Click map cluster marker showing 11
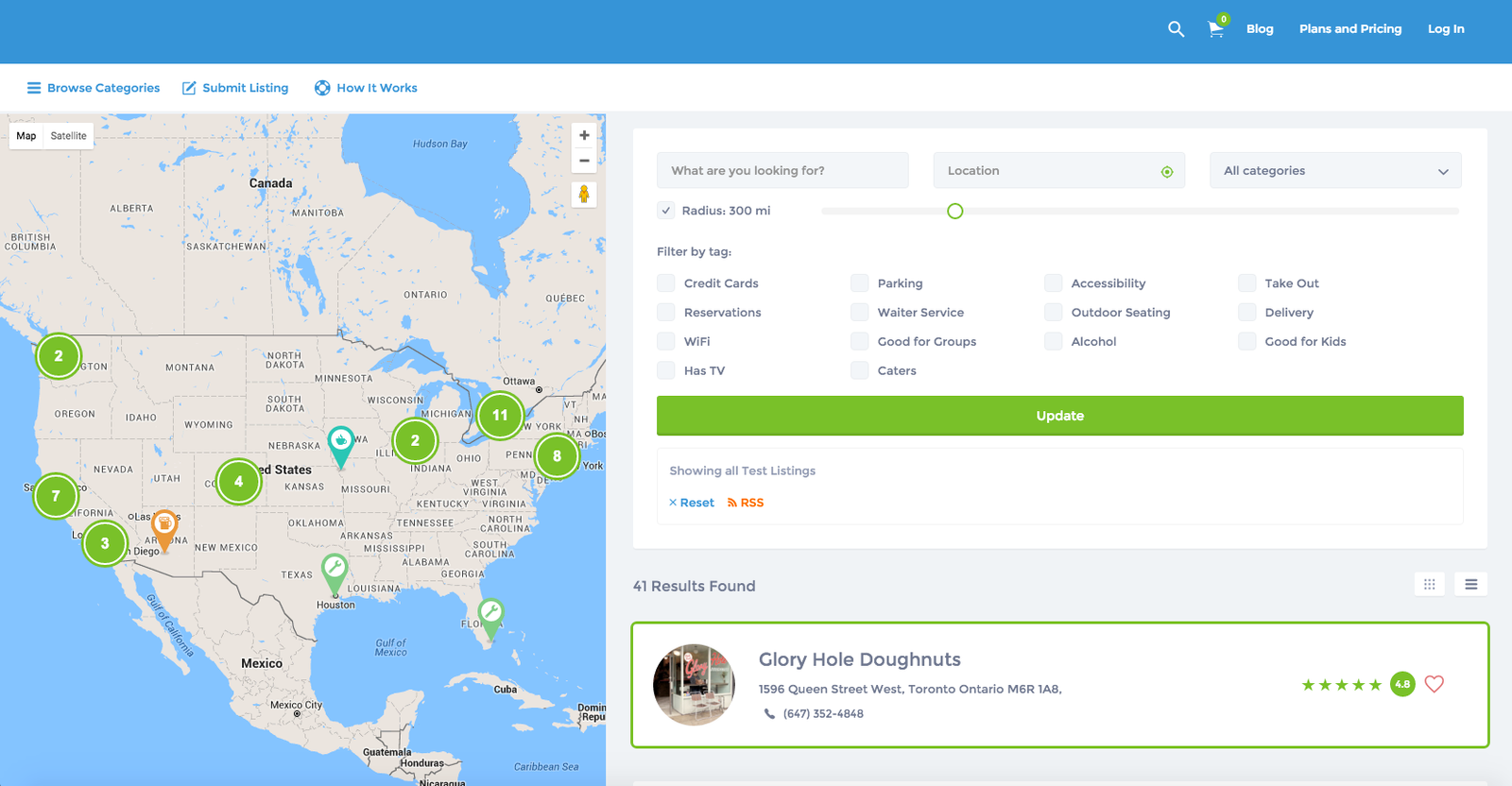Viewport: 1512px width, 786px height. (x=500, y=415)
